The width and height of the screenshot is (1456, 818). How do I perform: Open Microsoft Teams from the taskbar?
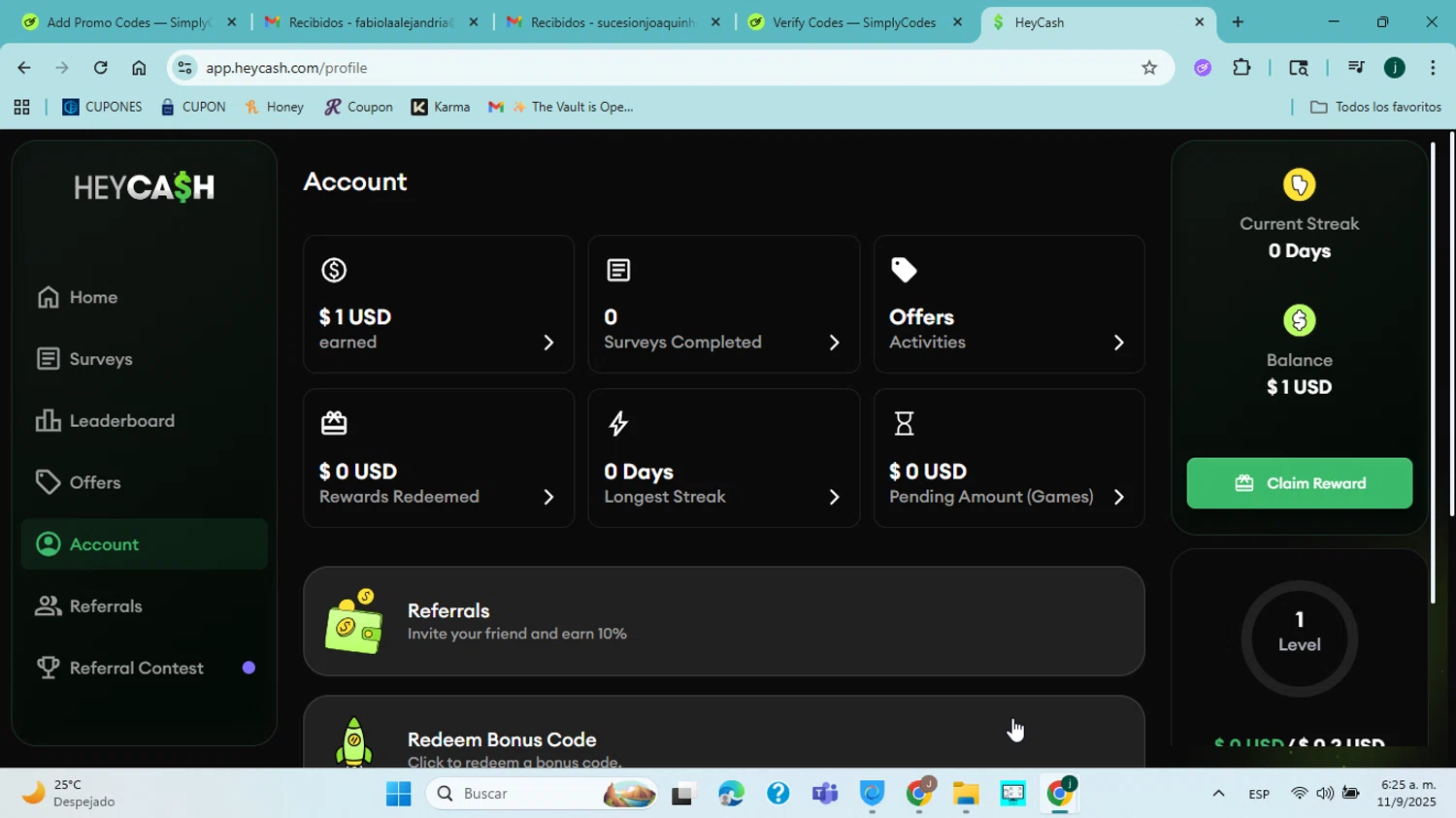point(825,794)
